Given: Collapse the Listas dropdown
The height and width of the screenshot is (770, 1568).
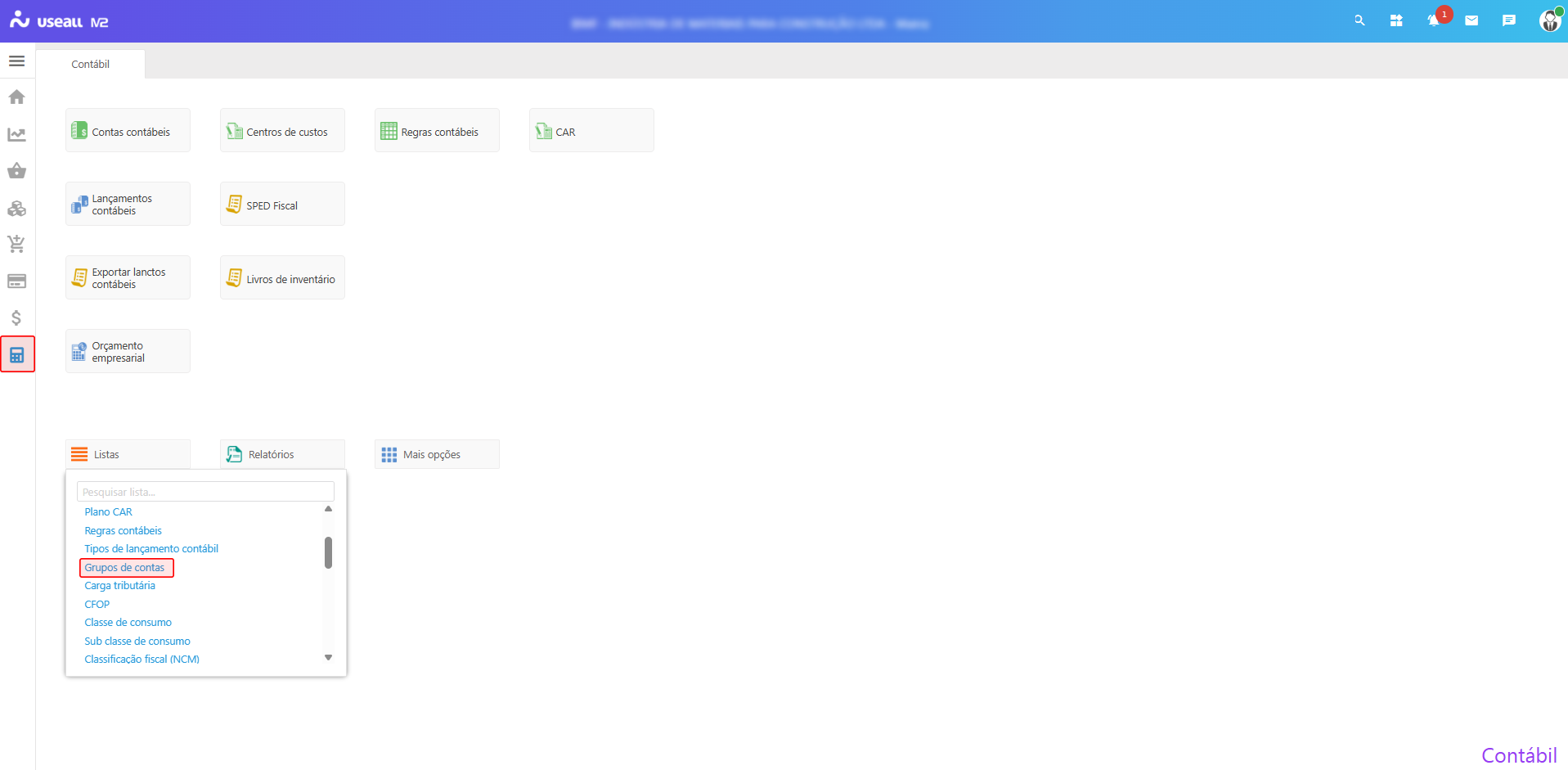Looking at the screenshot, I should (128, 454).
